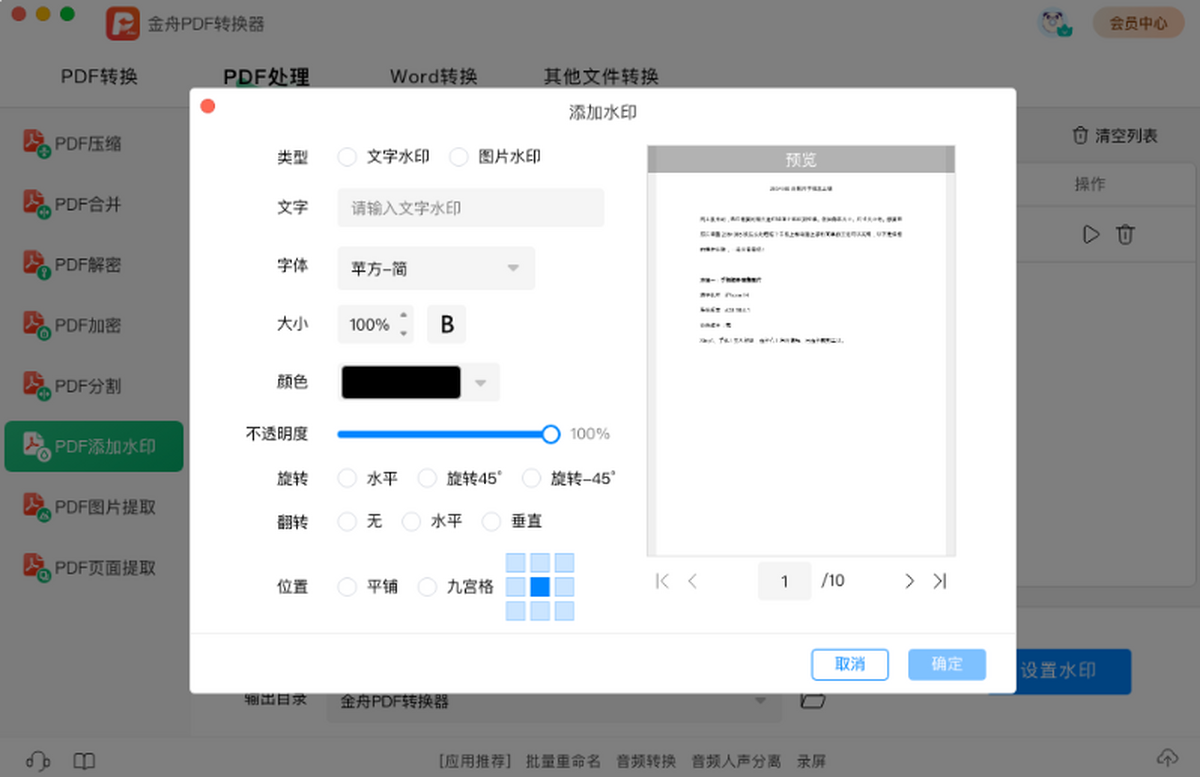Image resolution: width=1200 pixels, height=777 pixels.
Task: Choose 旋转45° rotation option
Action: point(428,479)
